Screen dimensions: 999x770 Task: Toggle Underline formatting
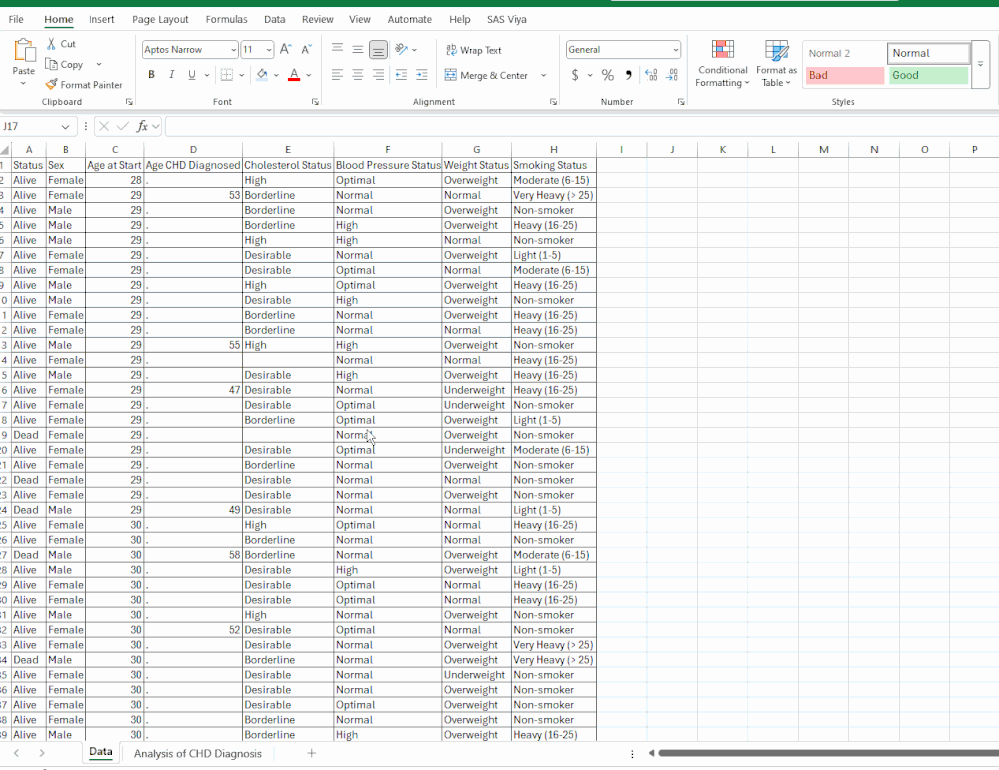click(192, 75)
